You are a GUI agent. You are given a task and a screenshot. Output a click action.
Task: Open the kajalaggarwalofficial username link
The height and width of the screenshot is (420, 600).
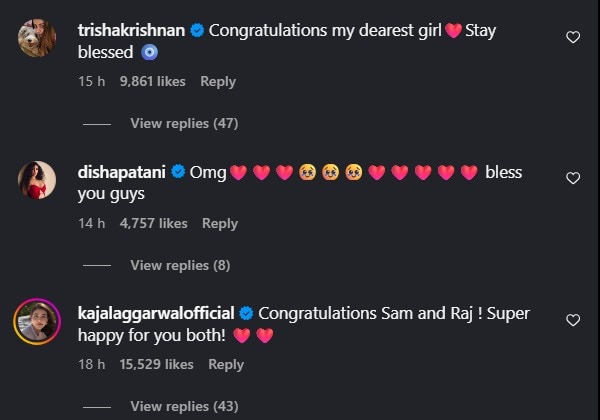[156, 313]
